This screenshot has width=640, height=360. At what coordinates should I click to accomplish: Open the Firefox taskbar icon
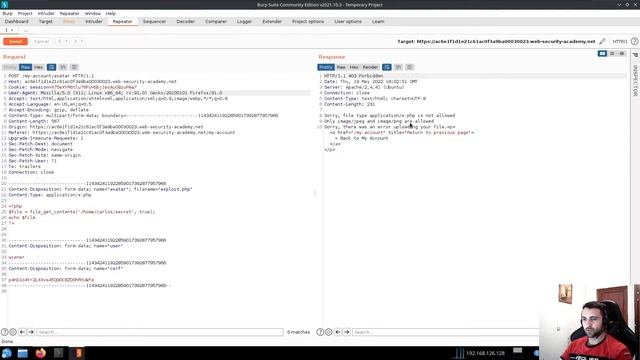(x=40, y=353)
